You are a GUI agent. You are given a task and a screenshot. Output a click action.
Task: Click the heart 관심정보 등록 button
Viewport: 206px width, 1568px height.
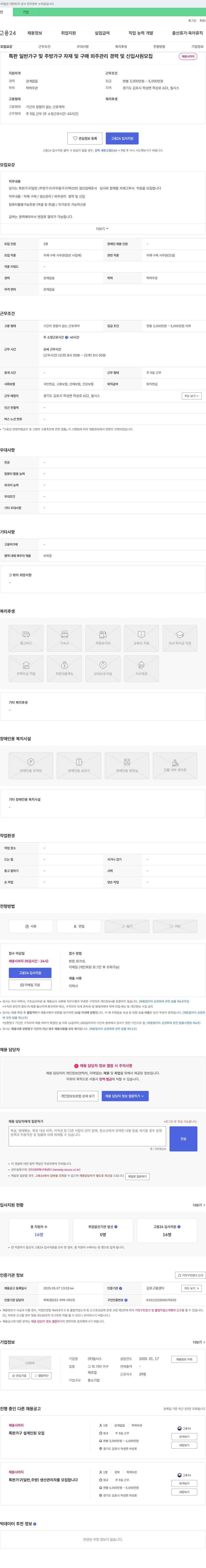coord(85,138)
